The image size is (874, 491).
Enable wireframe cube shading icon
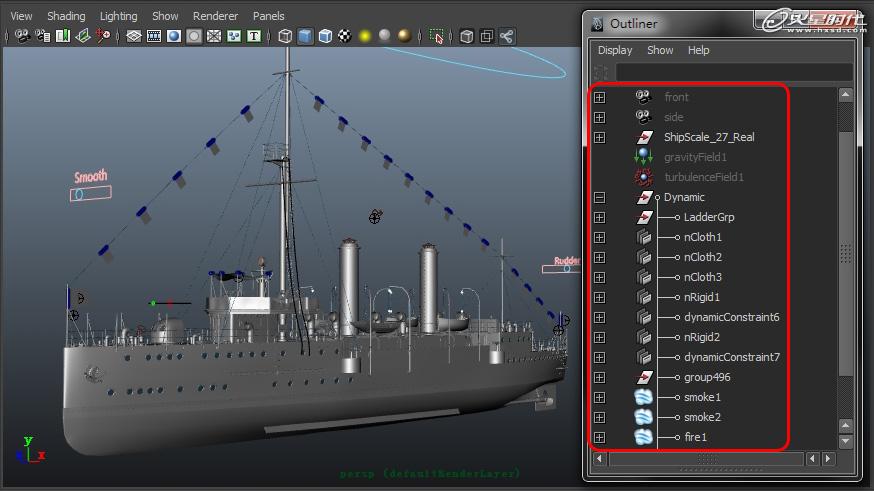point(285,36)
